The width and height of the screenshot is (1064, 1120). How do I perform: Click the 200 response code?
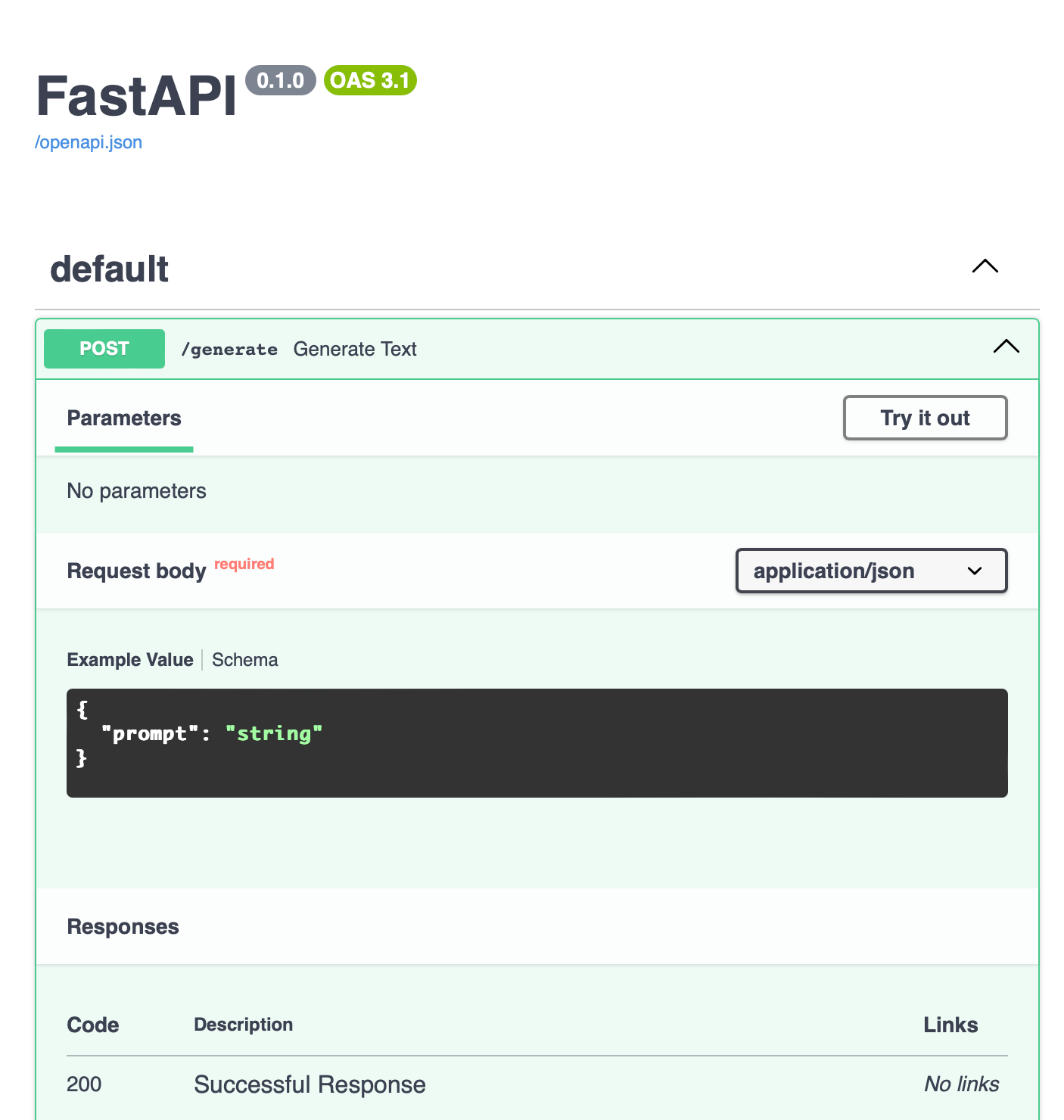[x=84, y=1084]
